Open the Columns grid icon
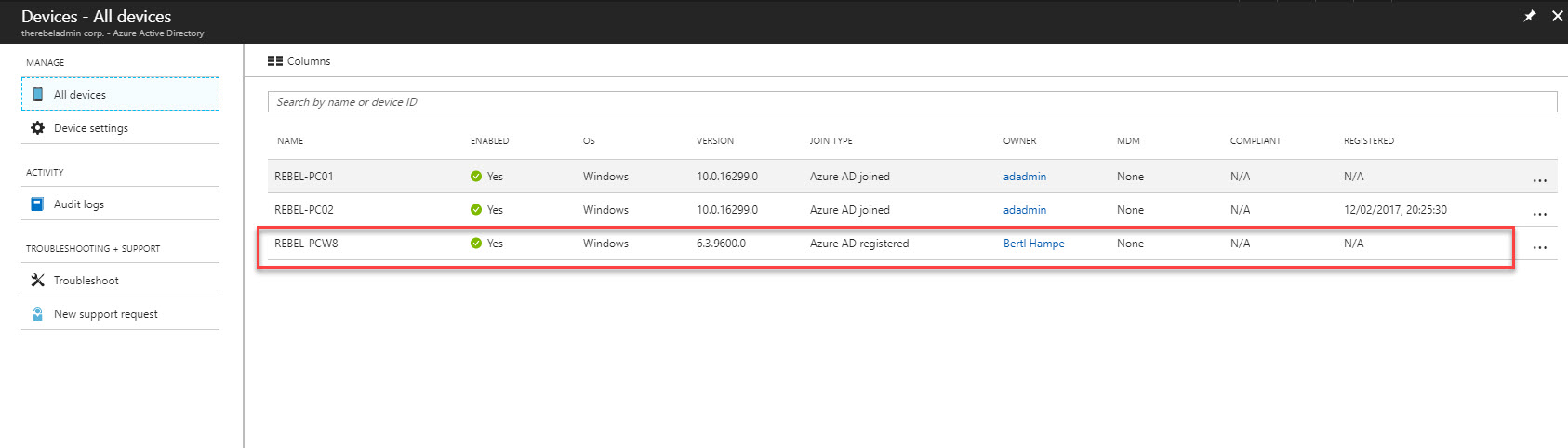Image resolution: width=1568 pixels, height=448 pixels. pos(275,61)
